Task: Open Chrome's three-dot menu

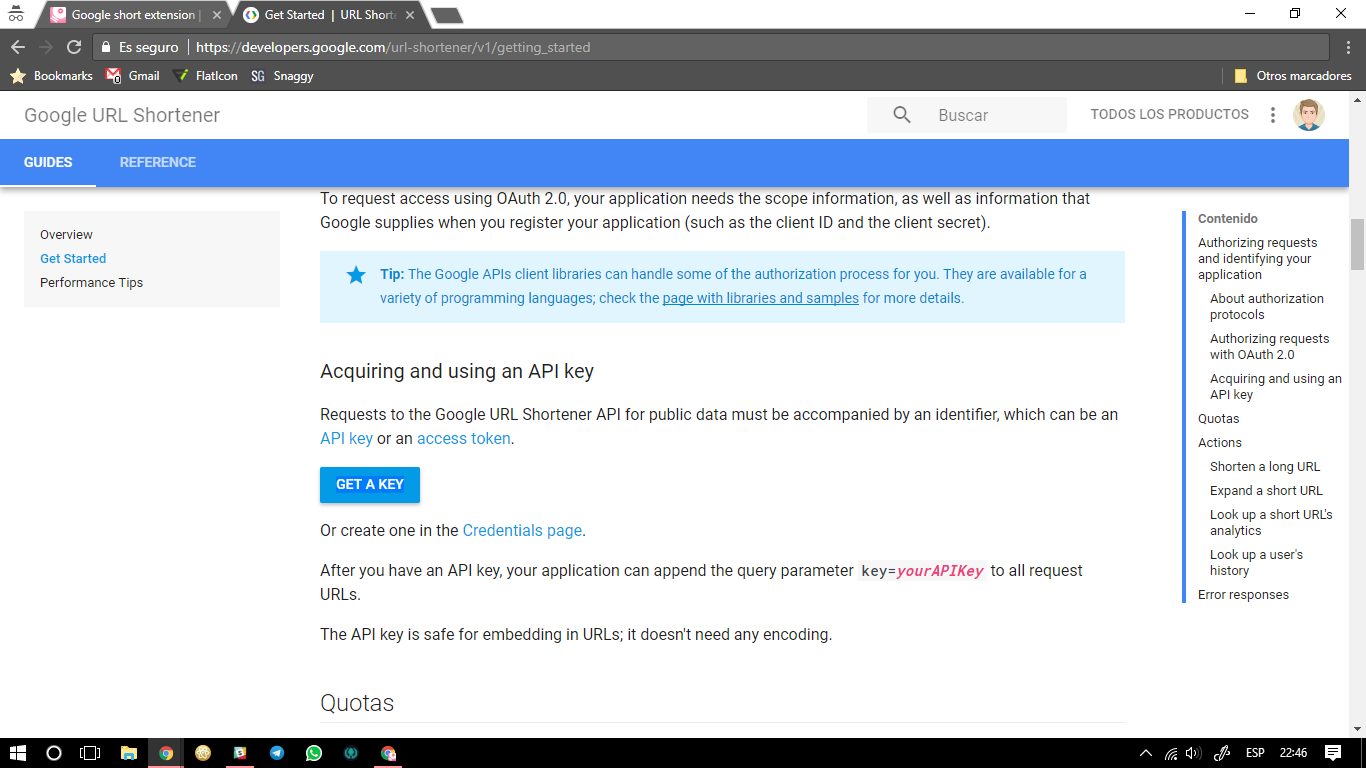Action: pyautogui.click(x=1345, y=47)
